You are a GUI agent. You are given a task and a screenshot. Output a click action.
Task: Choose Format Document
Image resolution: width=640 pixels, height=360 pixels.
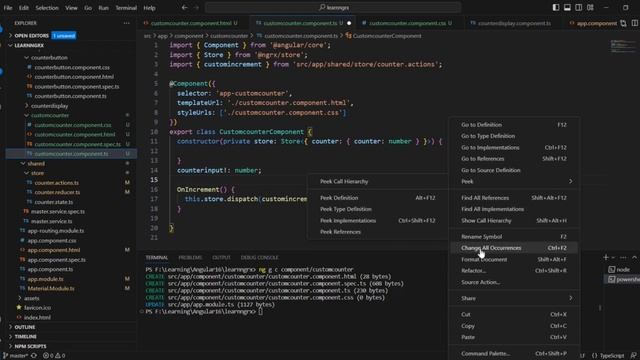[x=514, y=259]
